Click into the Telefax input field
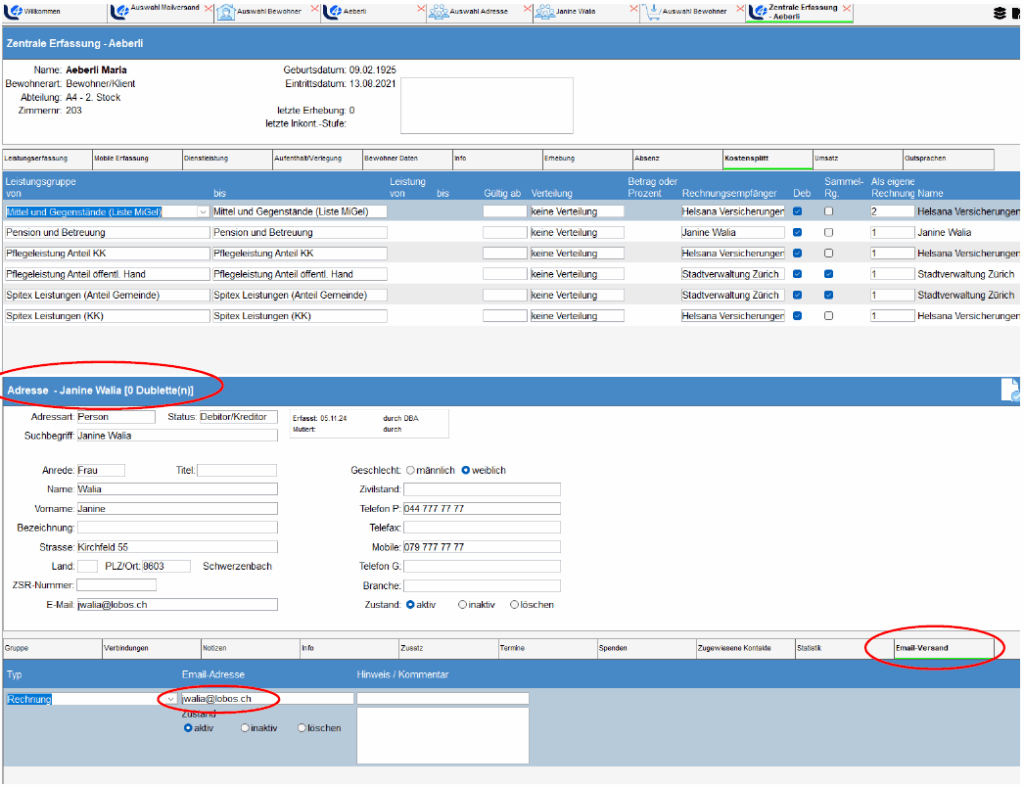 point(482,528)
